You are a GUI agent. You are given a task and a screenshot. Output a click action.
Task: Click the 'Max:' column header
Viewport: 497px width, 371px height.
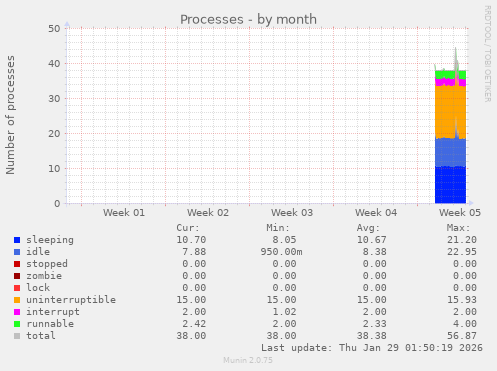[458, 228]
